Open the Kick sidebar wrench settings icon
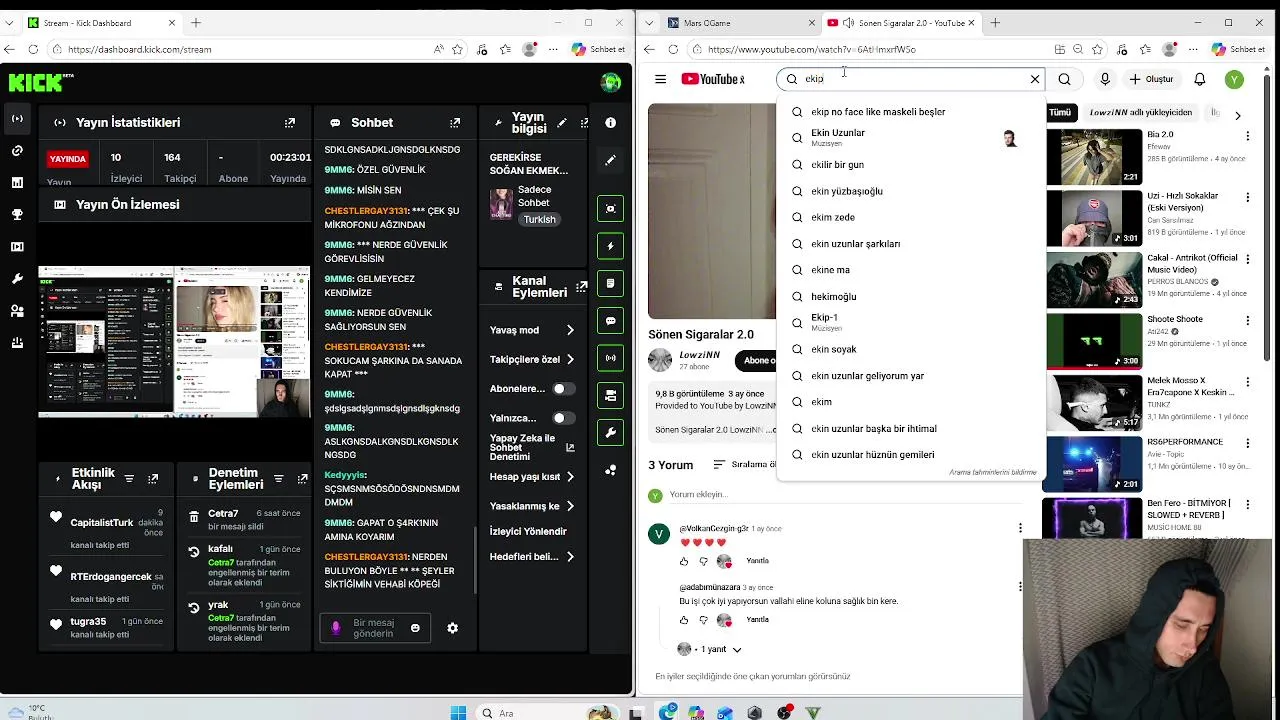1280x720 pixels. [17, 279]
